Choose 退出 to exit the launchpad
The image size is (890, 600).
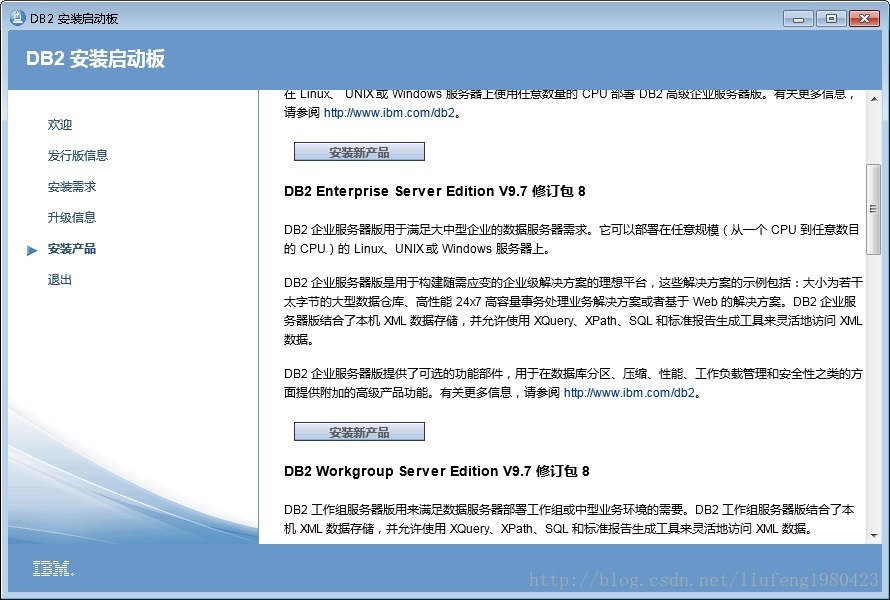(x=60, y=280)
